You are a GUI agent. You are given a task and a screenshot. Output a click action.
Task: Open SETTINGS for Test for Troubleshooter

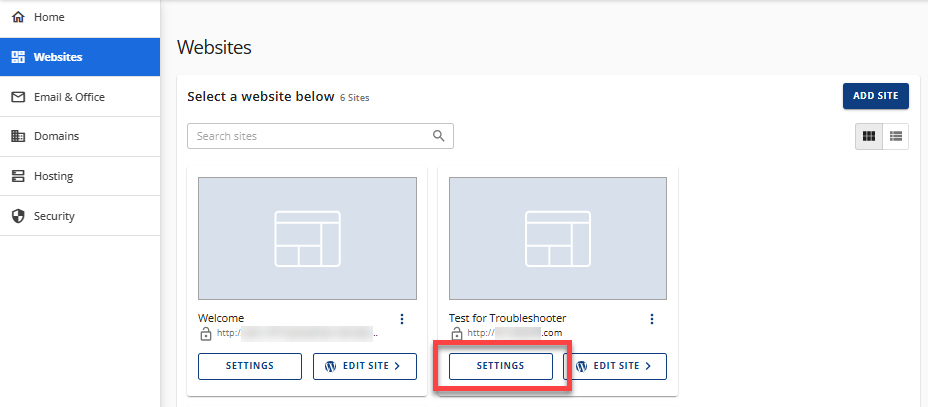(x=501, y=366)
